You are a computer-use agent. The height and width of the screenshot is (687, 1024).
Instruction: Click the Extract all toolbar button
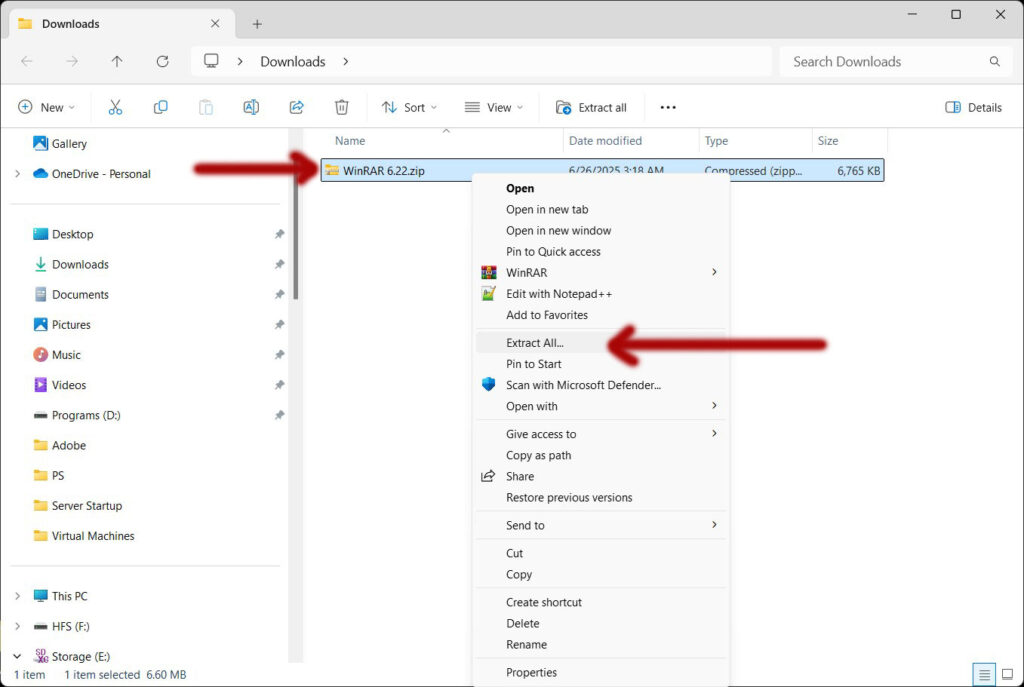[591, 107]
